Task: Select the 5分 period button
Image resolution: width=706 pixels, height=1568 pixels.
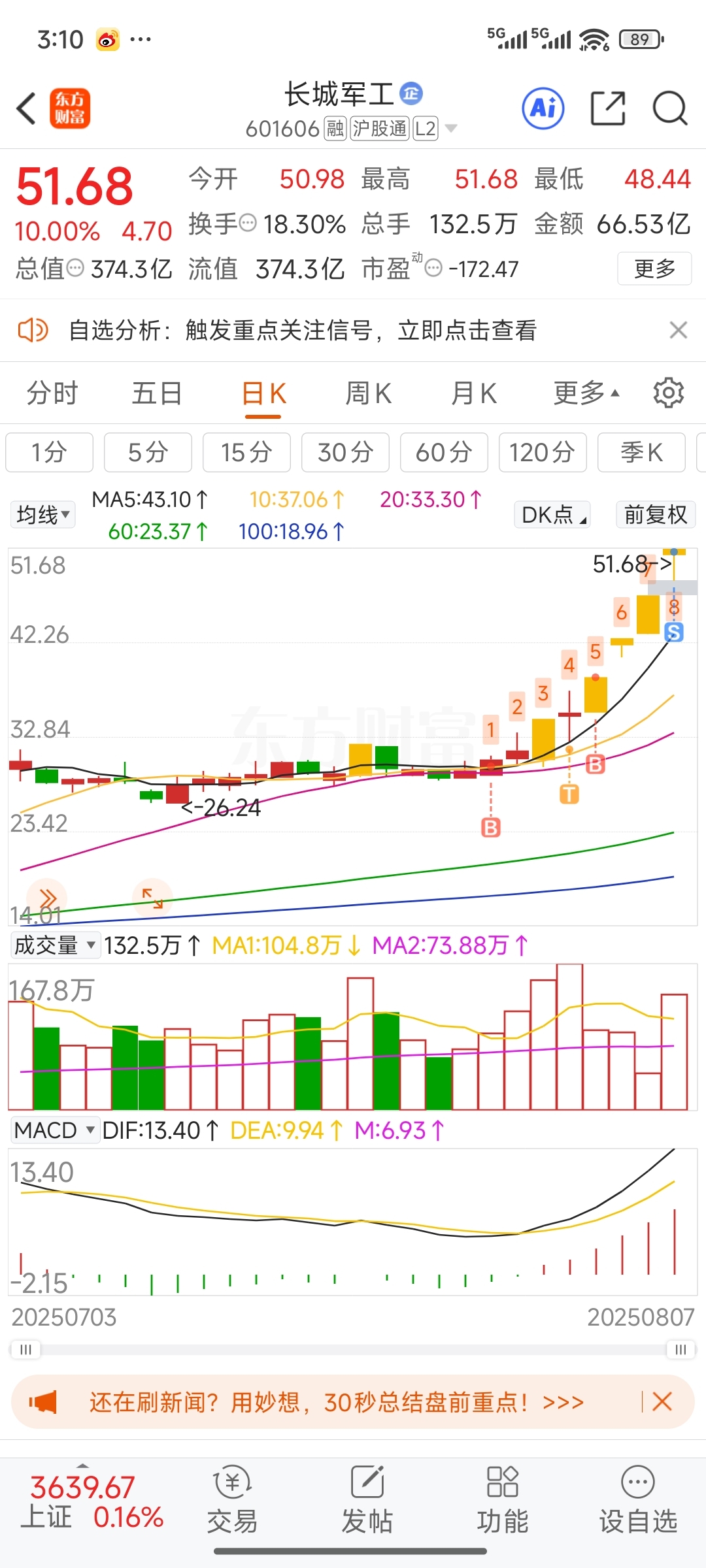Action: pyautogui.click(x=148, y=452)
